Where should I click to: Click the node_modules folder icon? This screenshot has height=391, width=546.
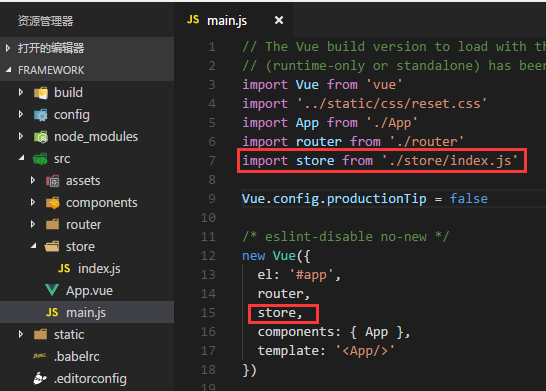coord(41,137)
